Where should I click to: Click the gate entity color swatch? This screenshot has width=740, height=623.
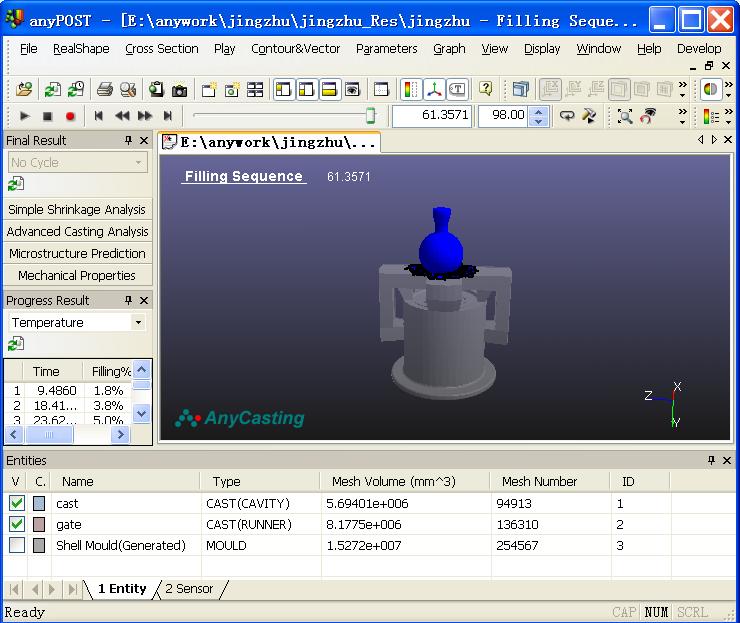[x=39, y=524]
